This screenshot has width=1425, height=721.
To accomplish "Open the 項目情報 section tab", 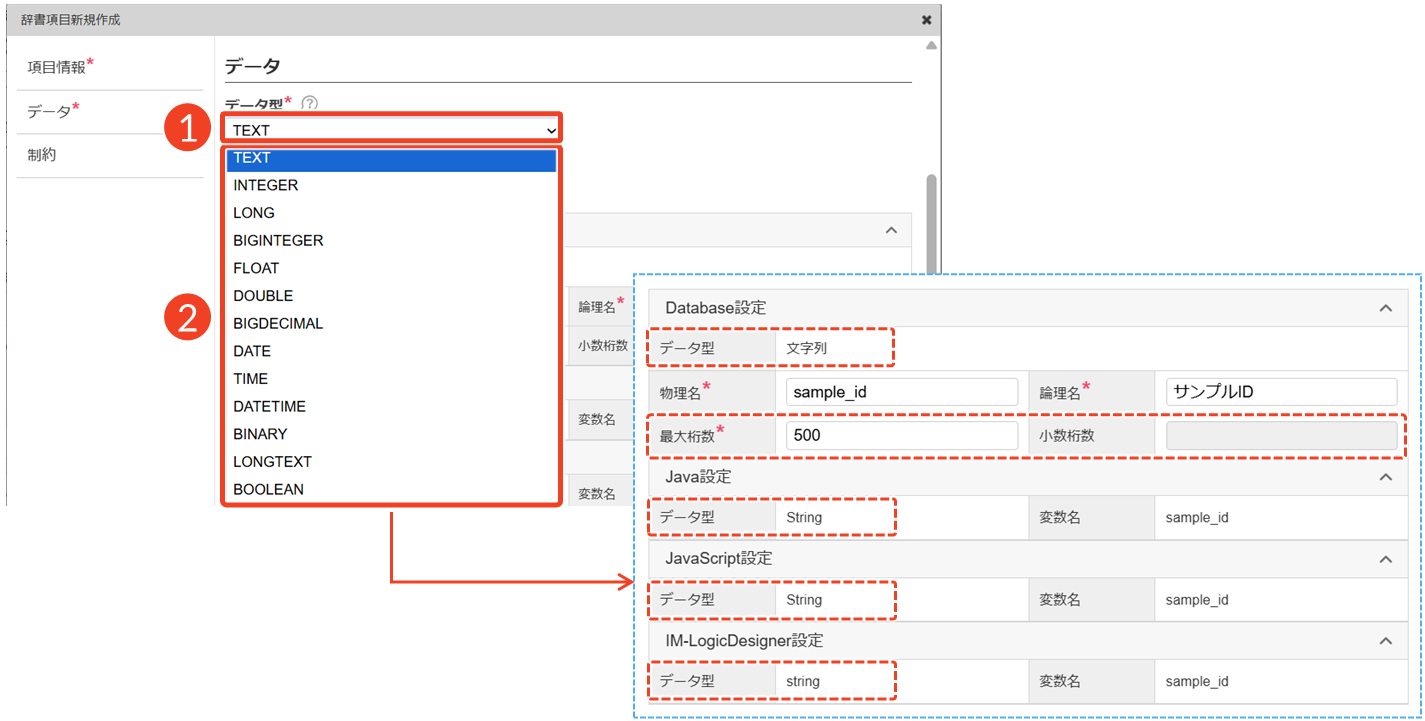I will coord(60,67).
